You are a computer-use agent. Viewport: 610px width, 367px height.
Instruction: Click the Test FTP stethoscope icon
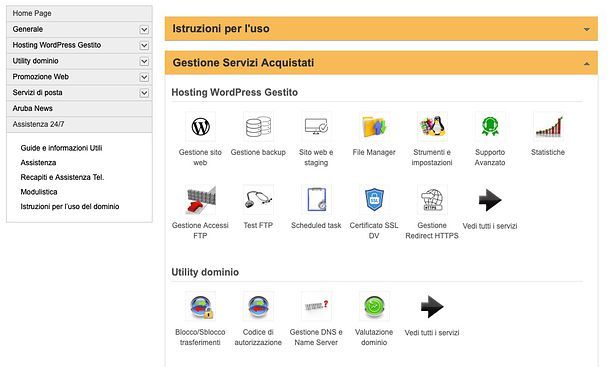258,200
